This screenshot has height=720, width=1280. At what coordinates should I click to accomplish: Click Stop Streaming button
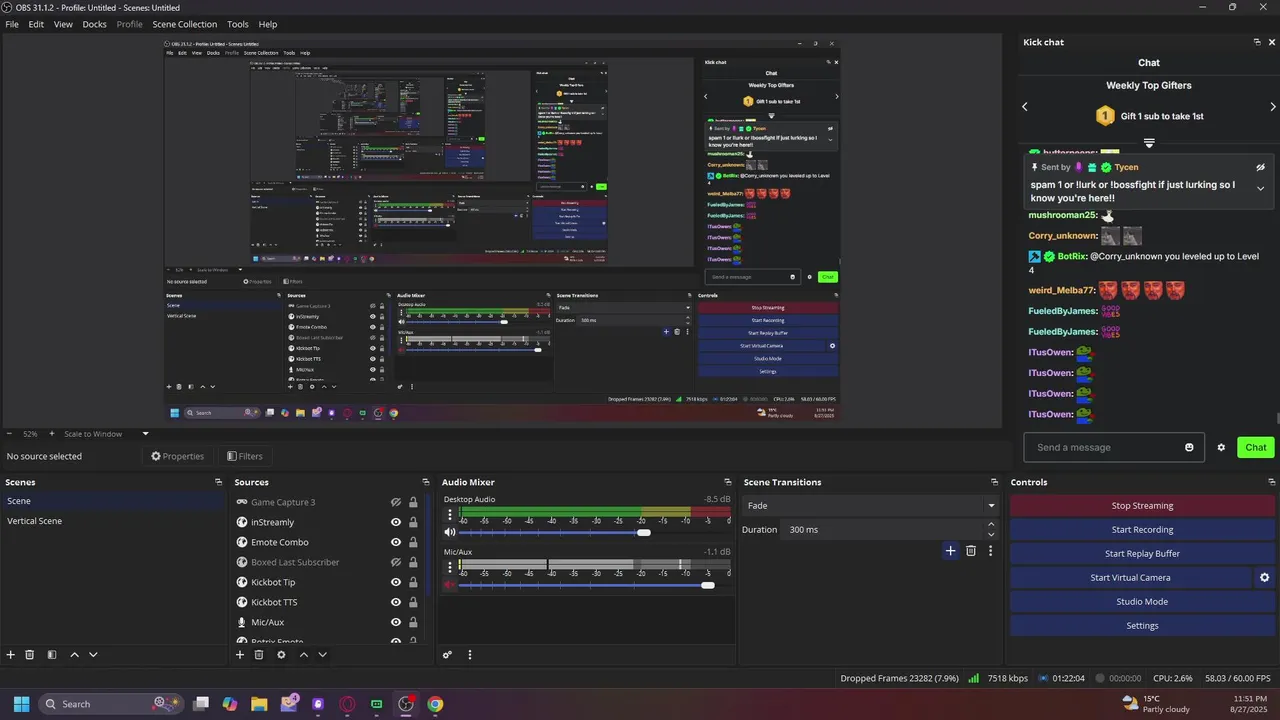[1142, 506]
